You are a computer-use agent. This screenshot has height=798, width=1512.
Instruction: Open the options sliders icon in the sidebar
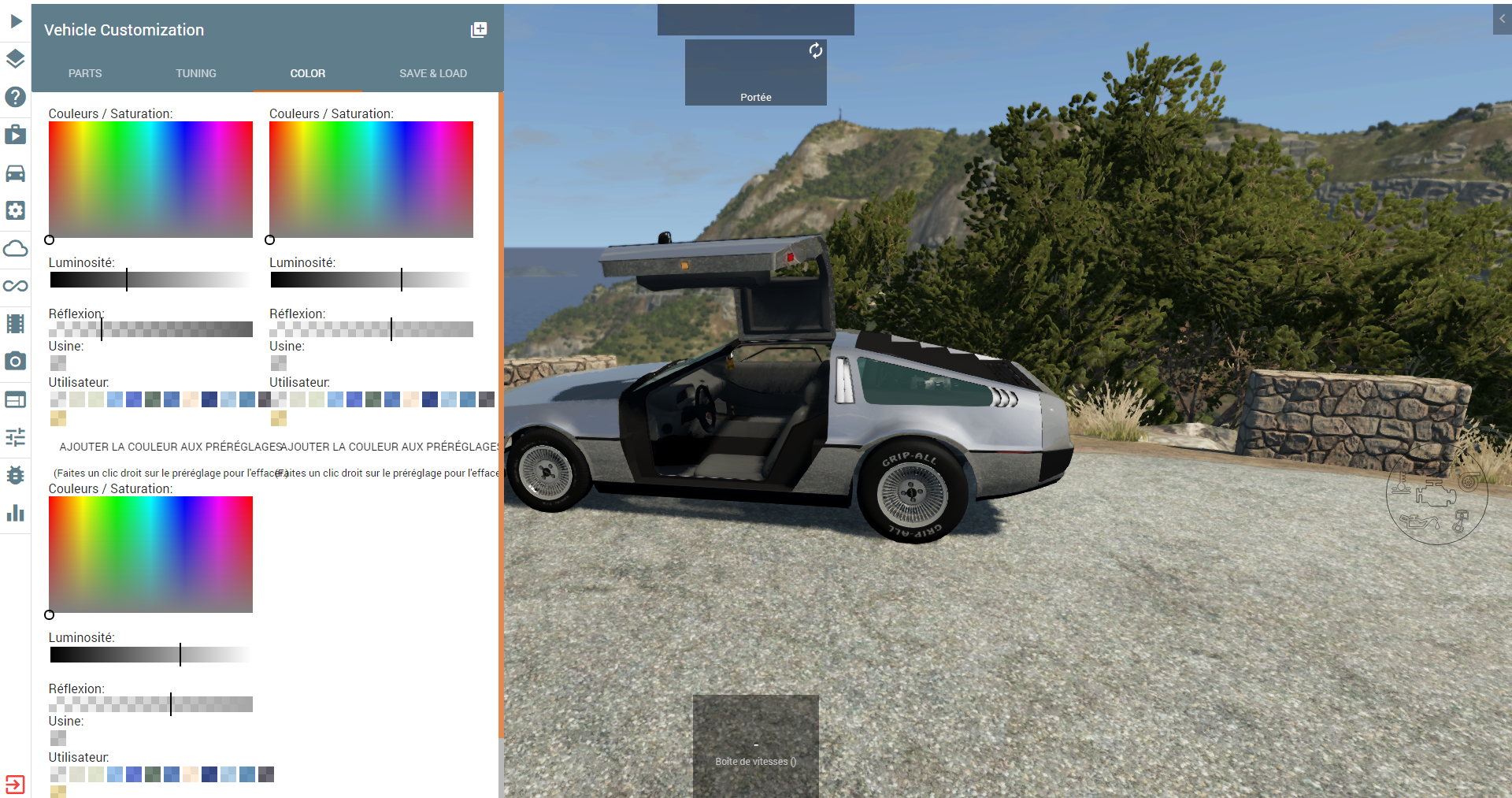pyautogui.click(x=15, y=437)
